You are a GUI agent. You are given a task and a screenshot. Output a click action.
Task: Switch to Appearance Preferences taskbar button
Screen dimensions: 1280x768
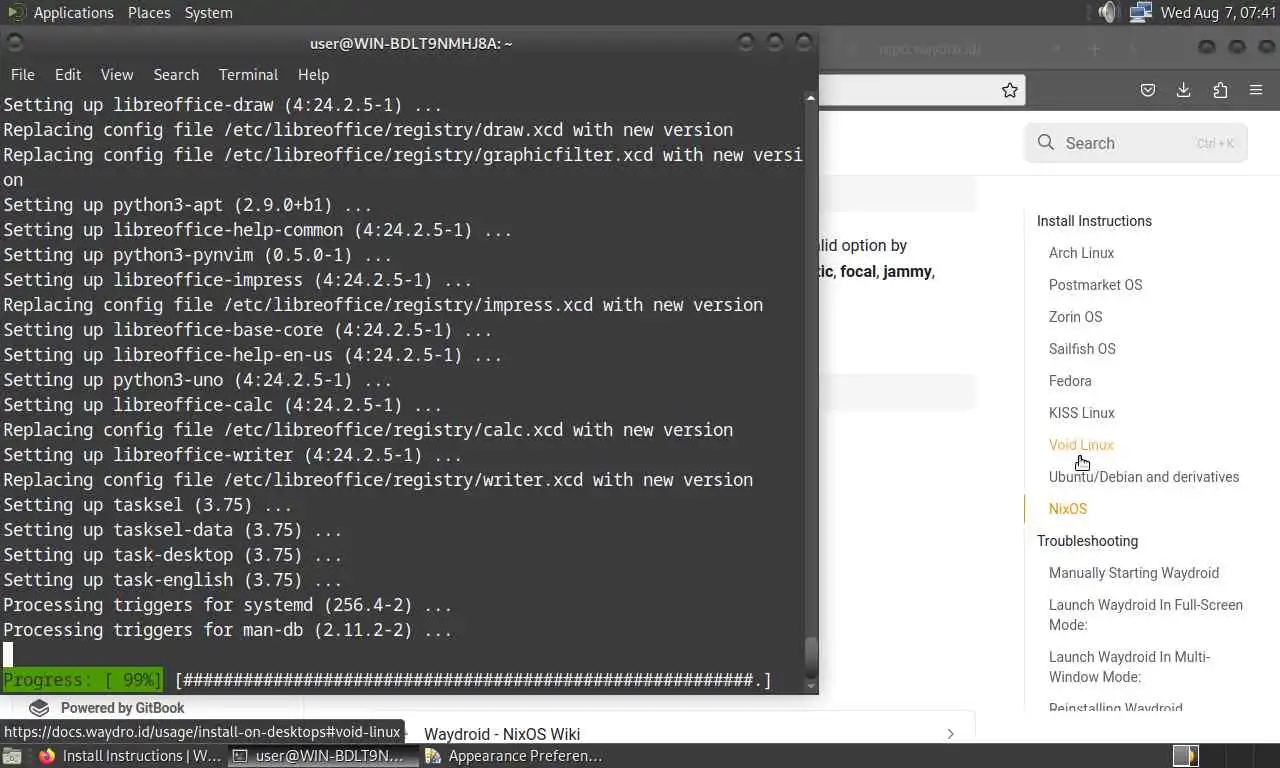pos(514,756)
